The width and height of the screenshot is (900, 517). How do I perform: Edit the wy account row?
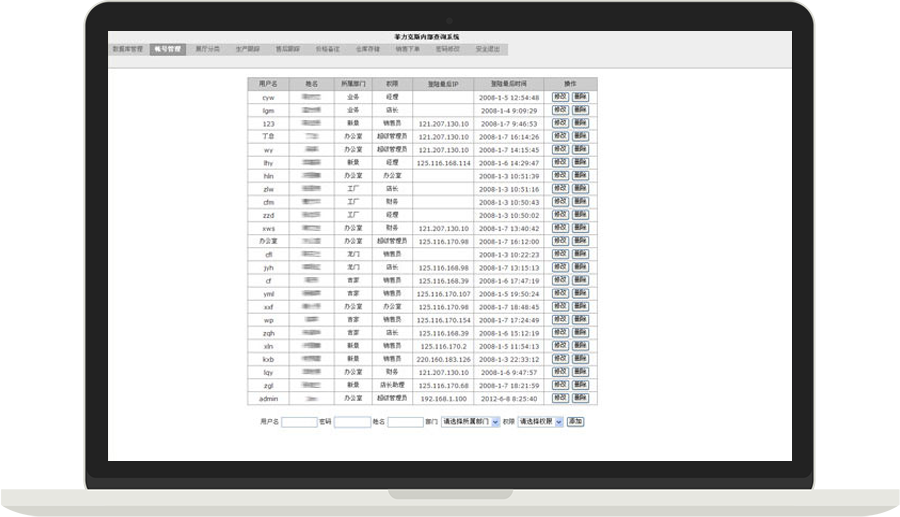coord(560,149)
